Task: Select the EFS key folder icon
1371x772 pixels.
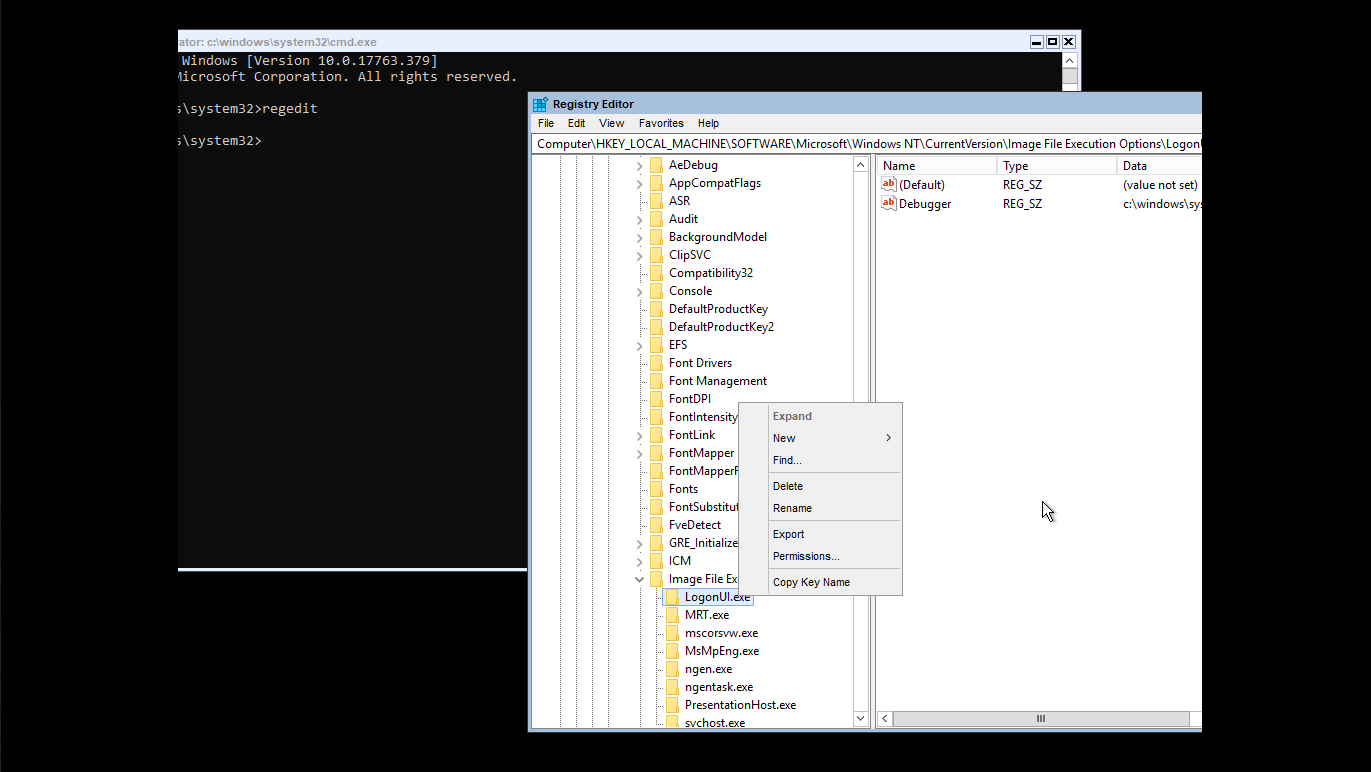Action: 656,345
